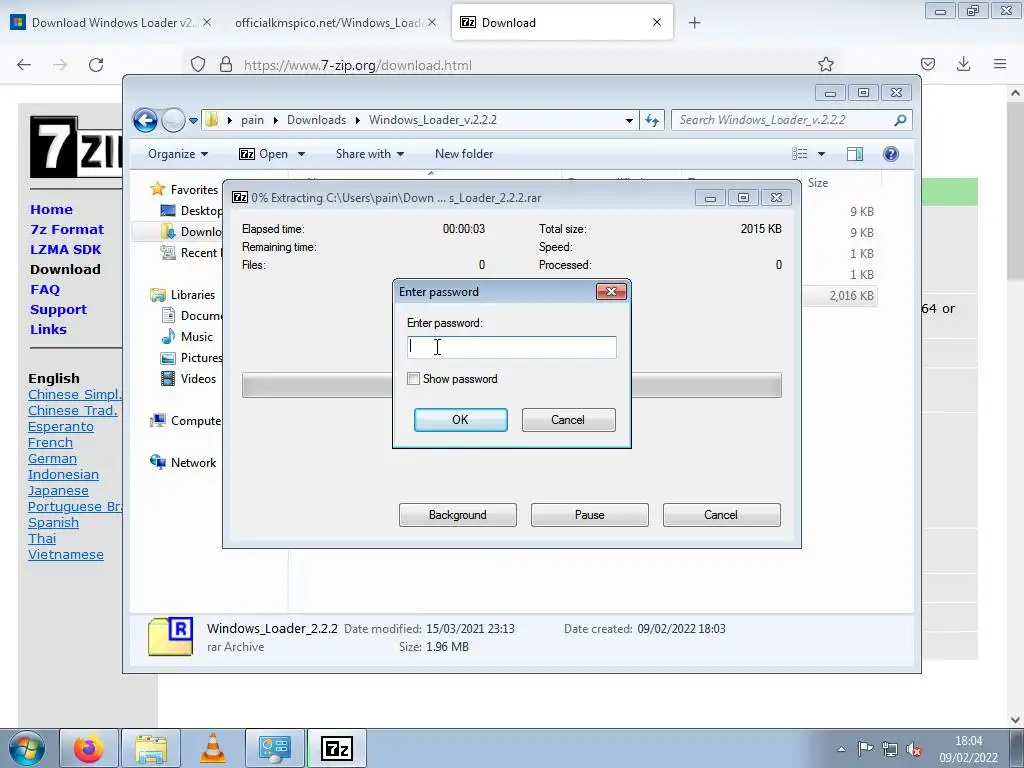The height and width of the screenshot is (768, 1024).
Task: Open VLC media player from taskbar
Action: click(x=212, y=748)
